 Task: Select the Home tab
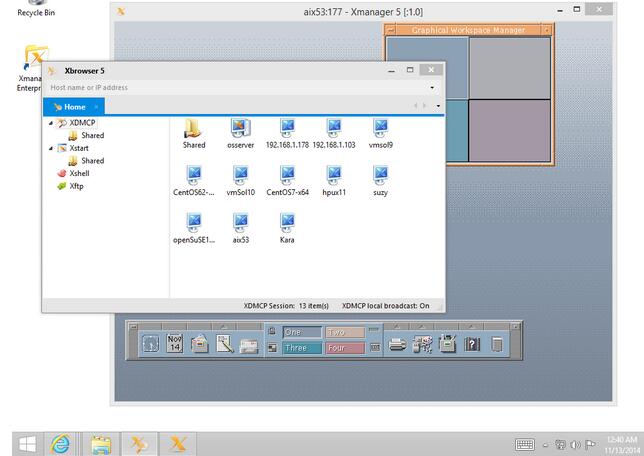click(74, 107)
